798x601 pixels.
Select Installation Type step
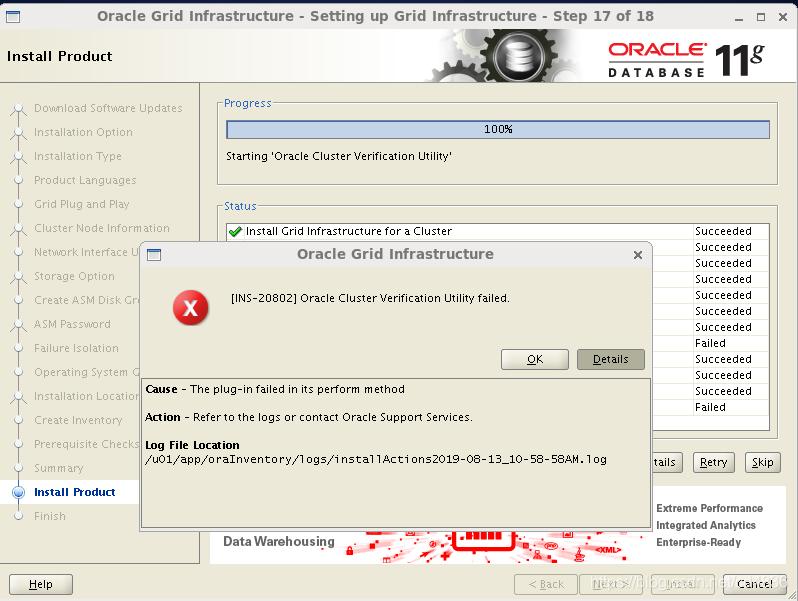(78, 156)
